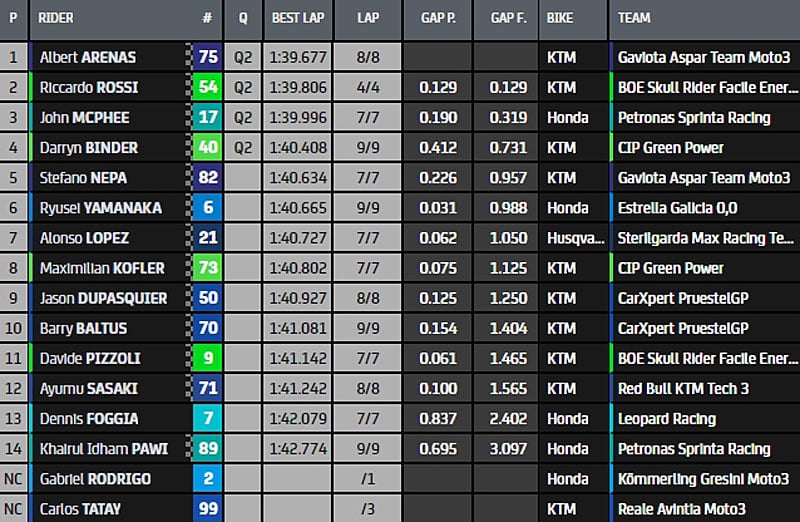This screenshot has height=522, width=800.
Task: Click Gabriel Rodrigo number 2 badge
Action: click(x=208, y=479)
